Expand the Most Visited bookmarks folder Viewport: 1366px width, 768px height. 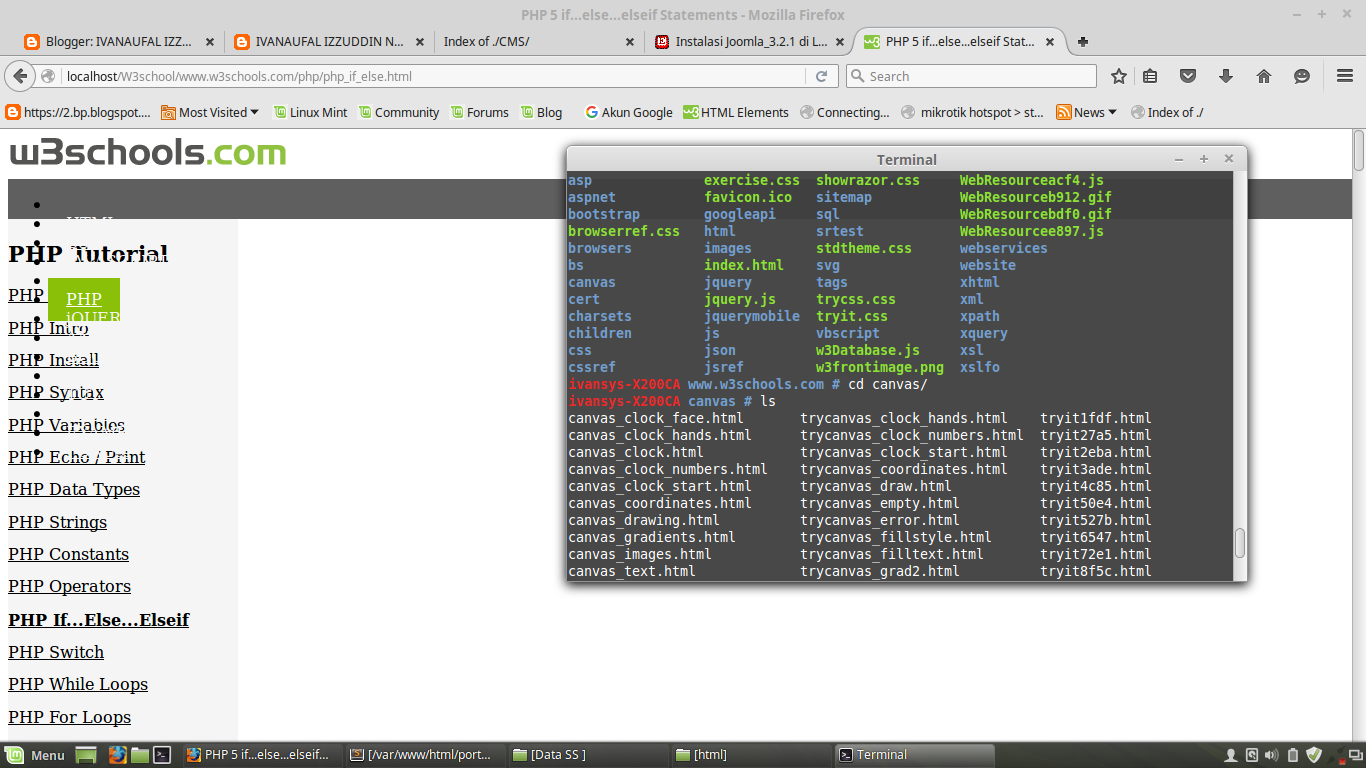click(210, 113)
